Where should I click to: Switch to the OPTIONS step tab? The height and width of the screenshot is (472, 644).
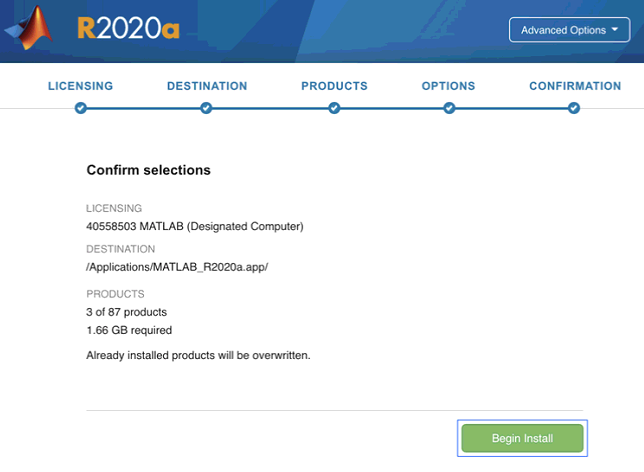point(448,86)
